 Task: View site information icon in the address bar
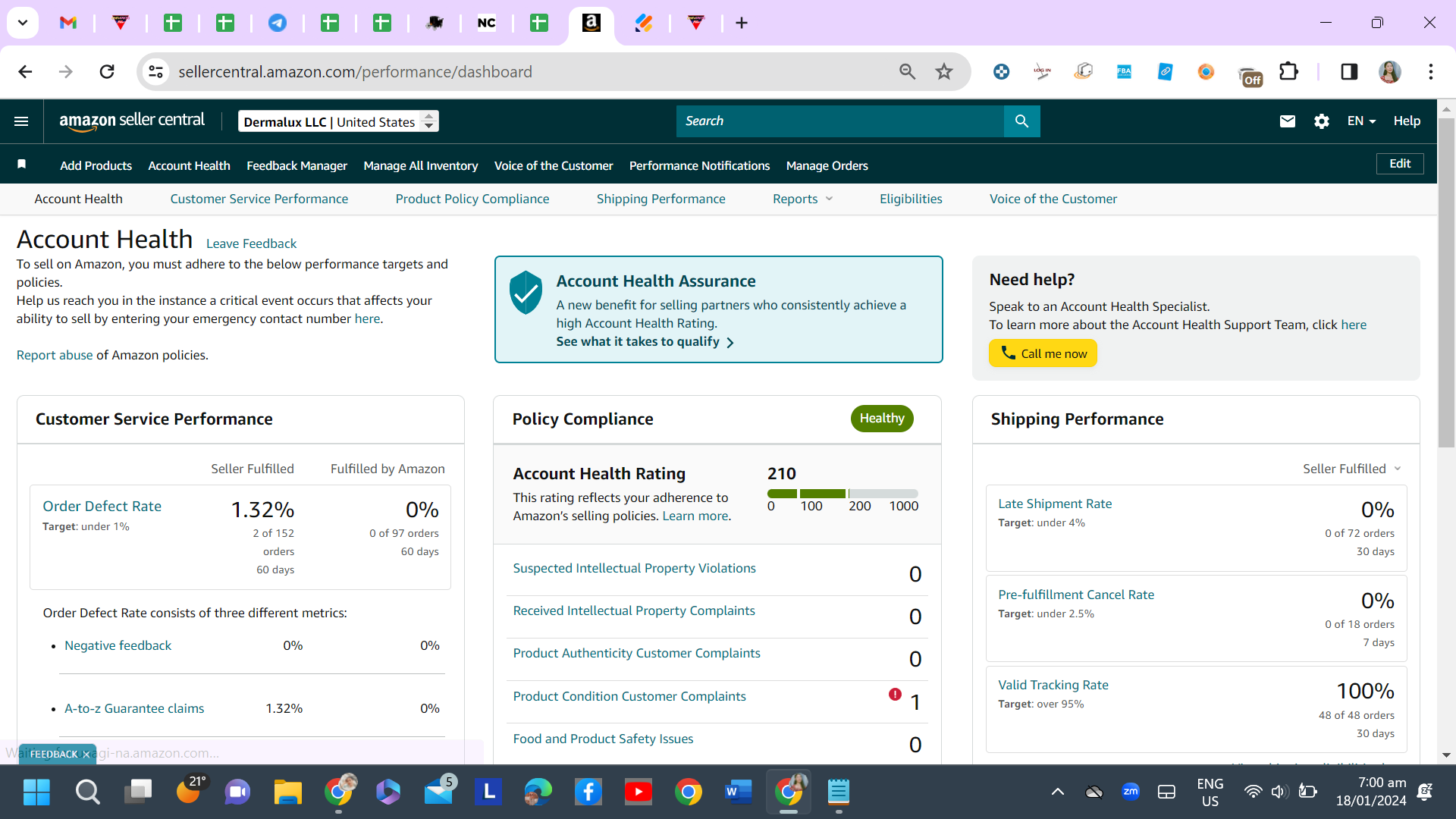(155, 72)
